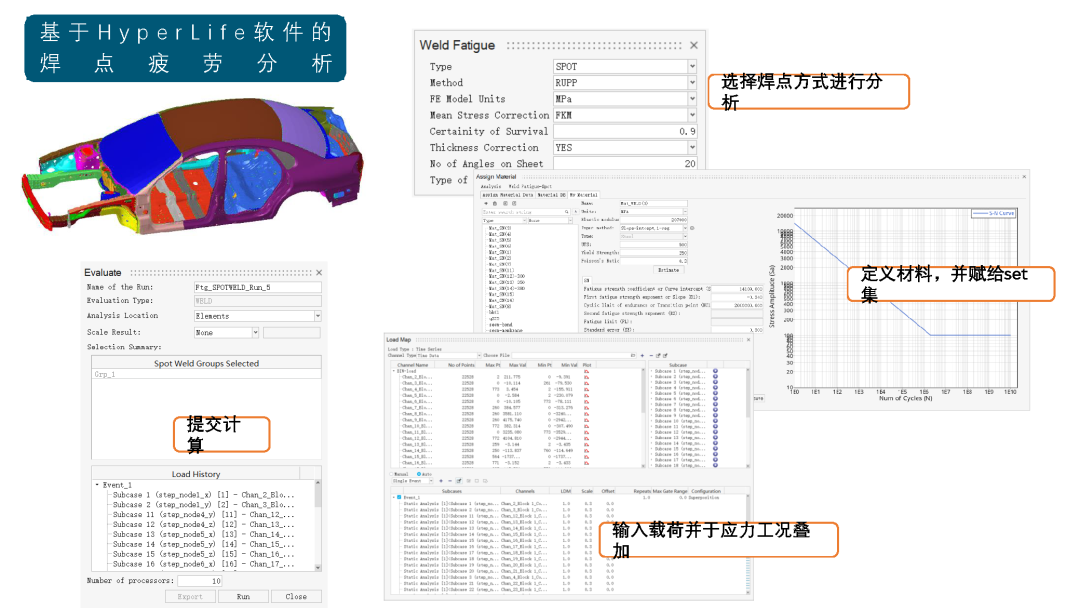The image size is (1080, 608).
Task: Click the blue add icon beside Subcase 4
Action: point(715,388)
